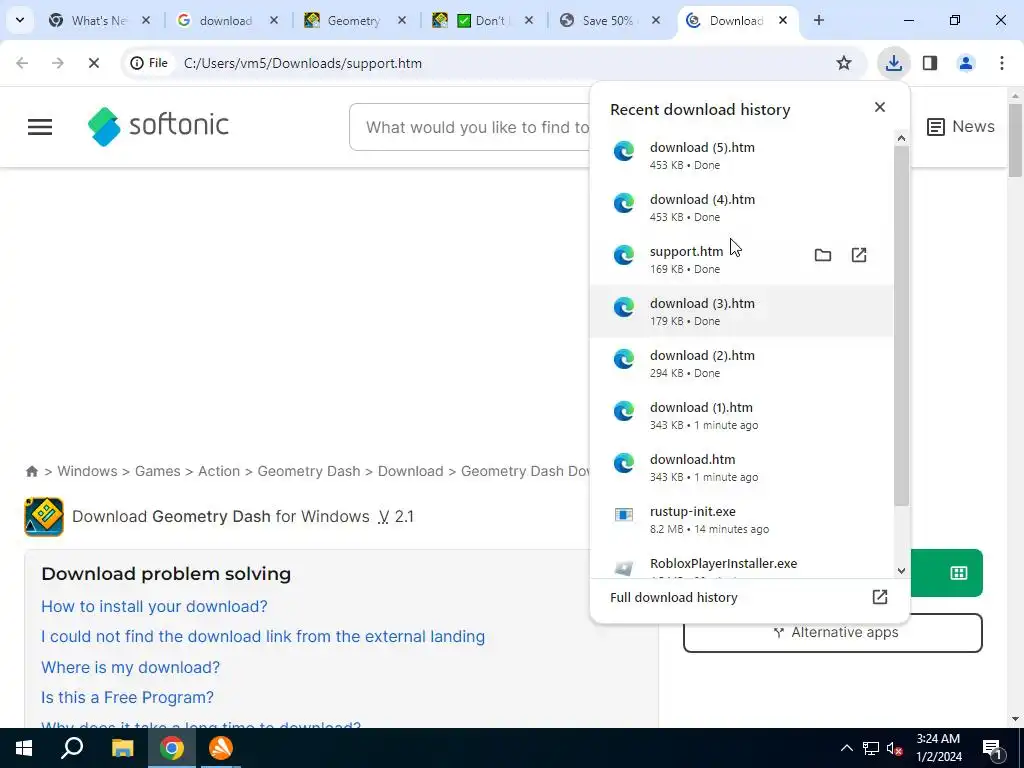Open Alternative apps button

pos(833,632)
